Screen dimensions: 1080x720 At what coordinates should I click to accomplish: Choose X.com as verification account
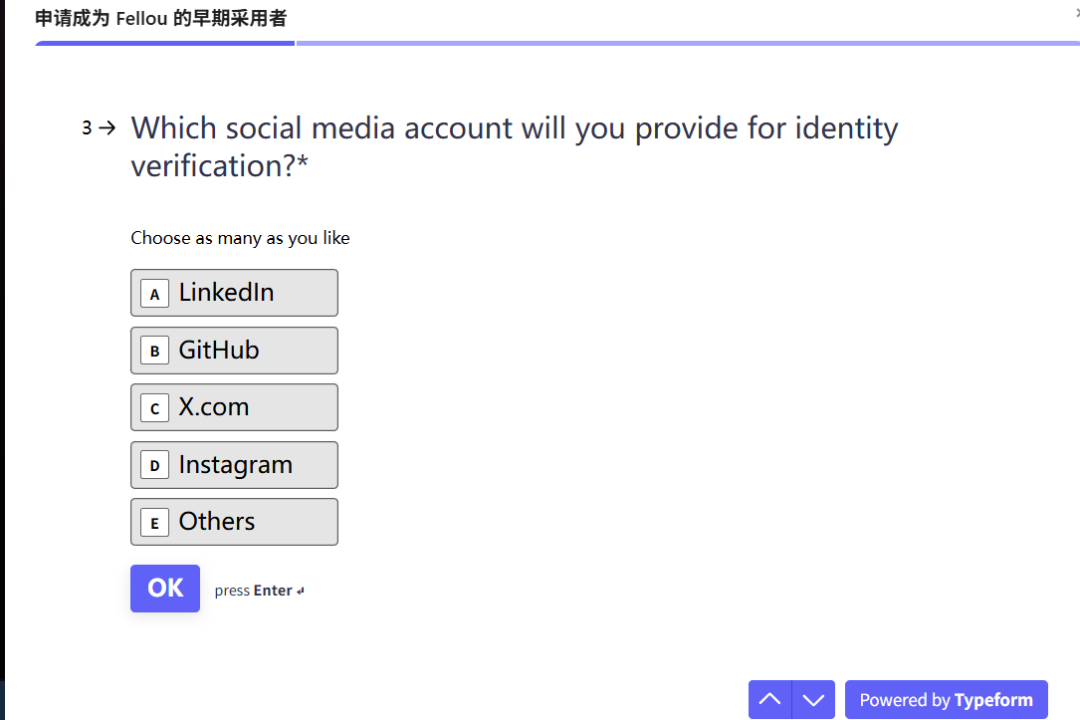(234, 407)
